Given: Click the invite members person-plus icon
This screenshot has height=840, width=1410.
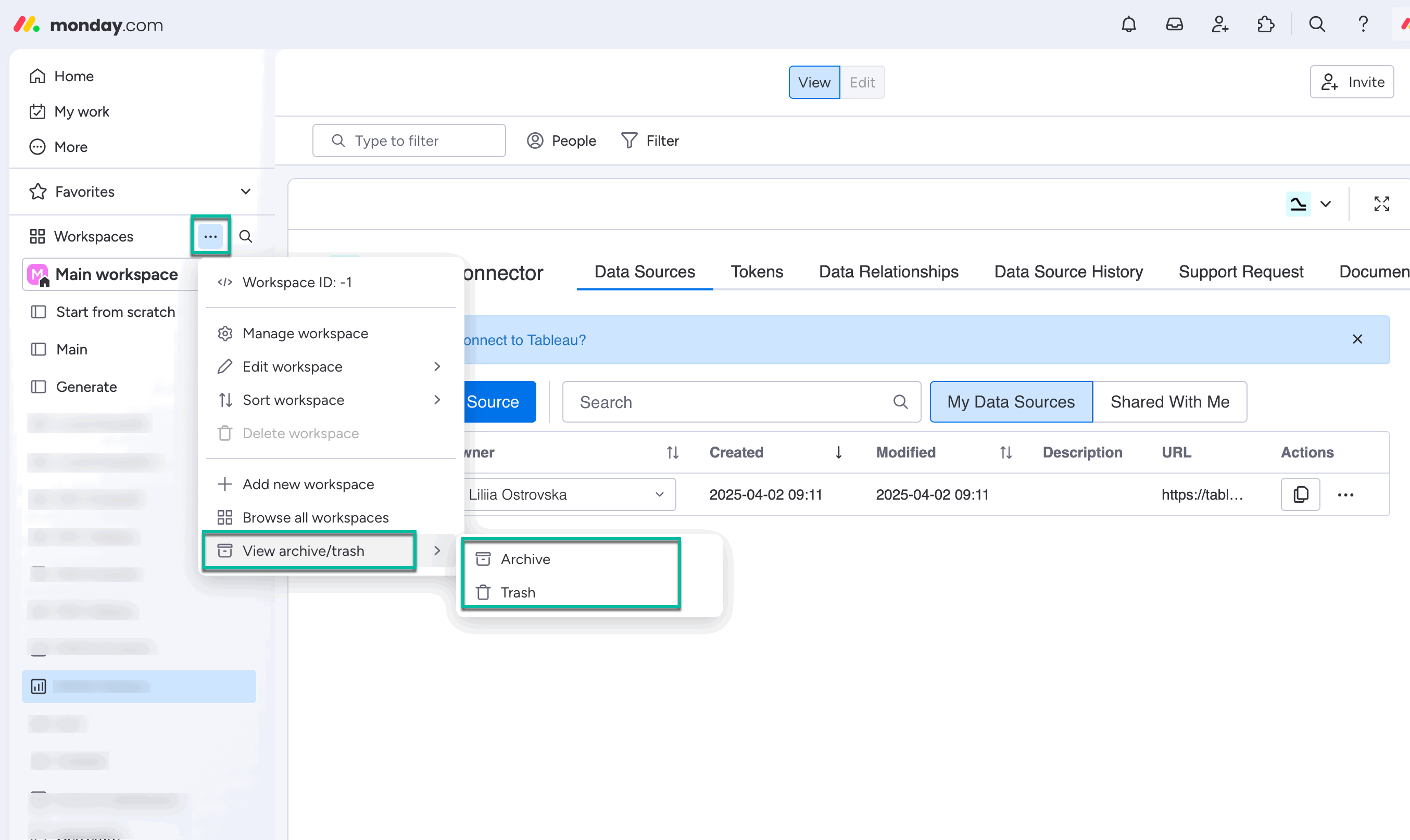Looking at the screenshot, I should click(x=1220, y=24).
